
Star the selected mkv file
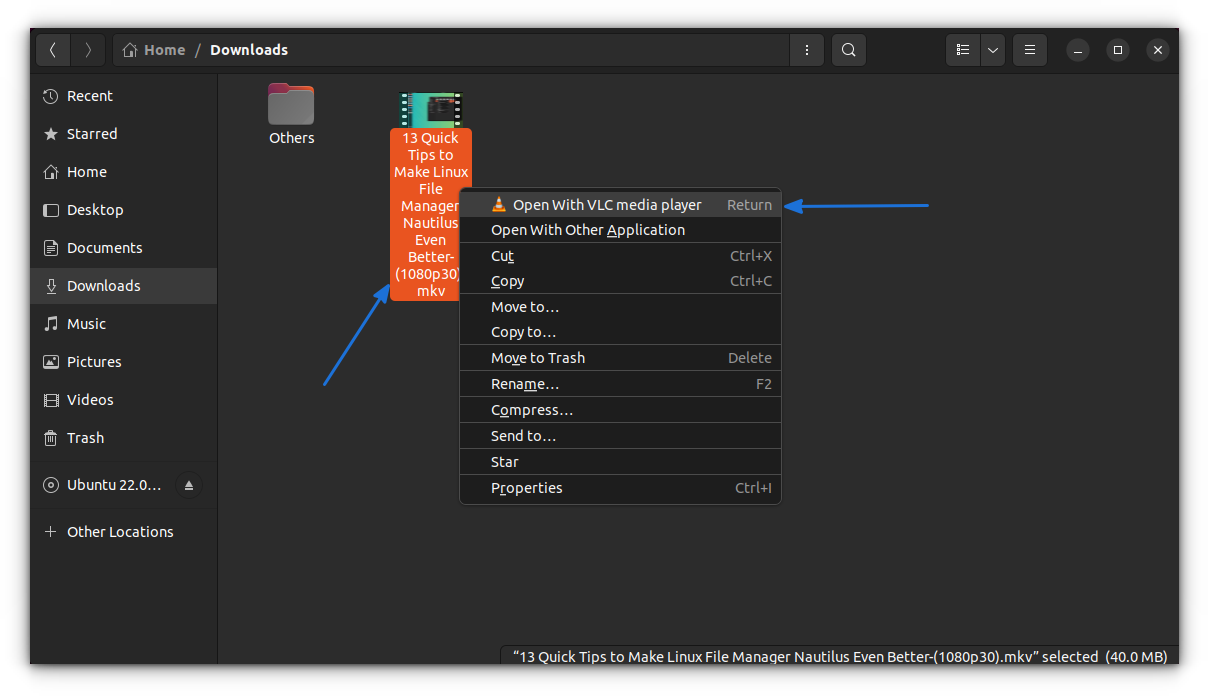coord(504,461)
